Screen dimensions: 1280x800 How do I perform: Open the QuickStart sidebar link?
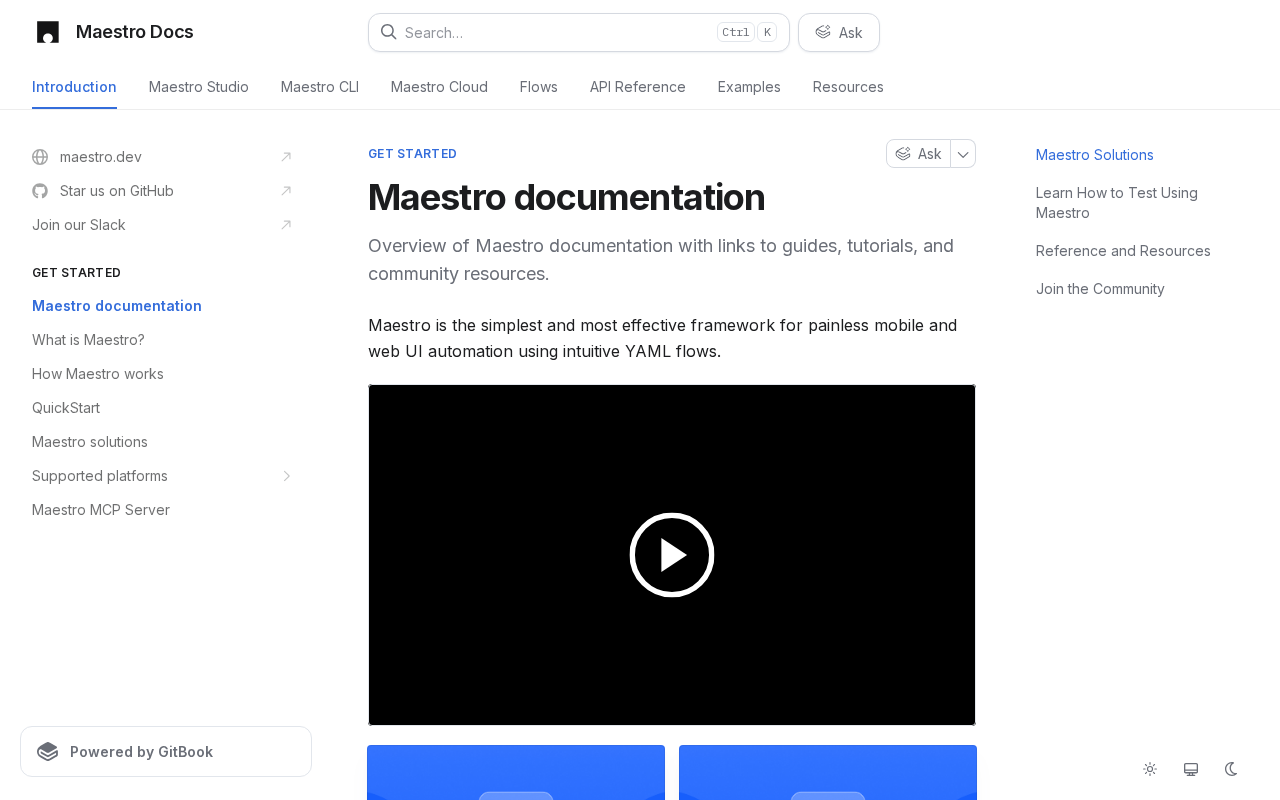66,408
